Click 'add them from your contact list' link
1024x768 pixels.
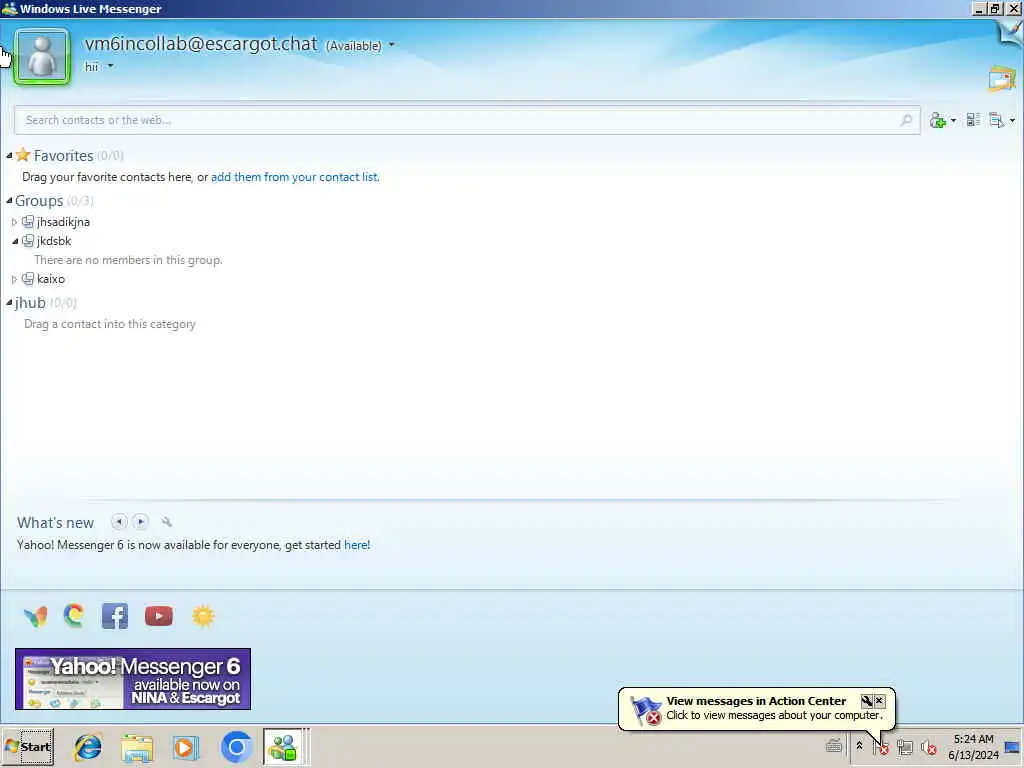294,177
